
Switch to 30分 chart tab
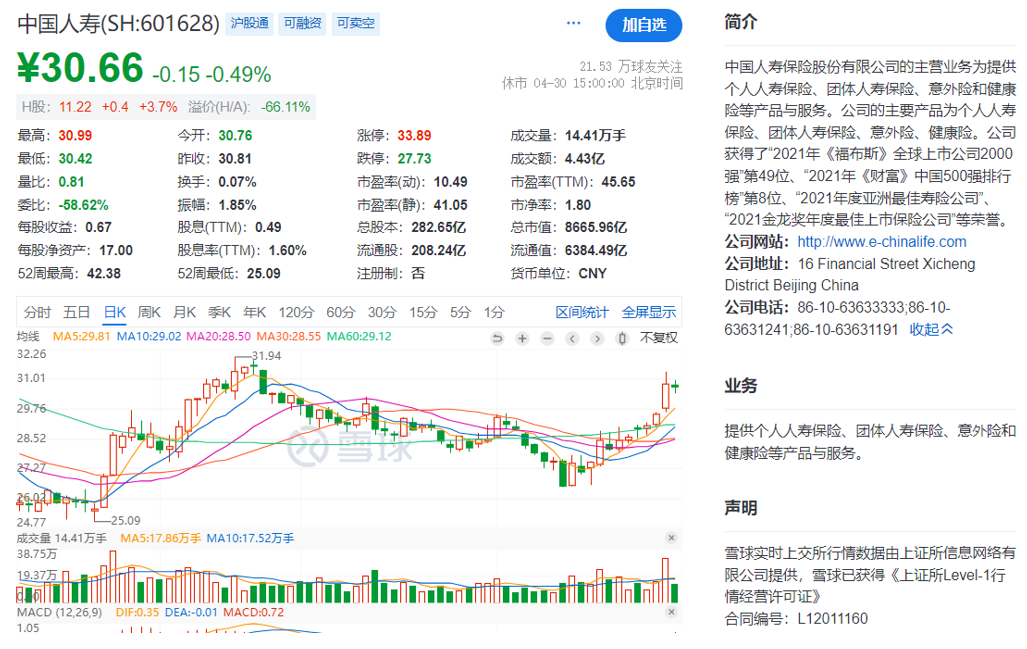coord(382,312)
